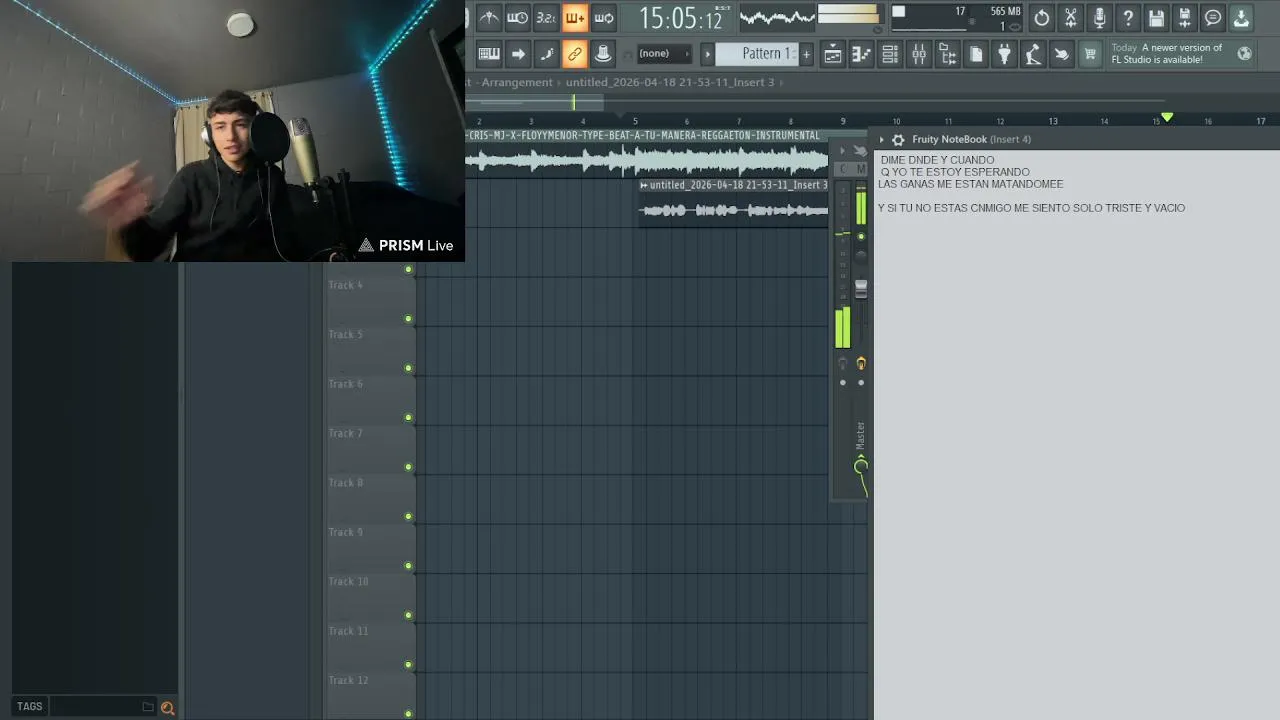Click the CPU and memory 565 MB panel
The height and width of the screenshot is (720, 1280).
tap(955, 18)
